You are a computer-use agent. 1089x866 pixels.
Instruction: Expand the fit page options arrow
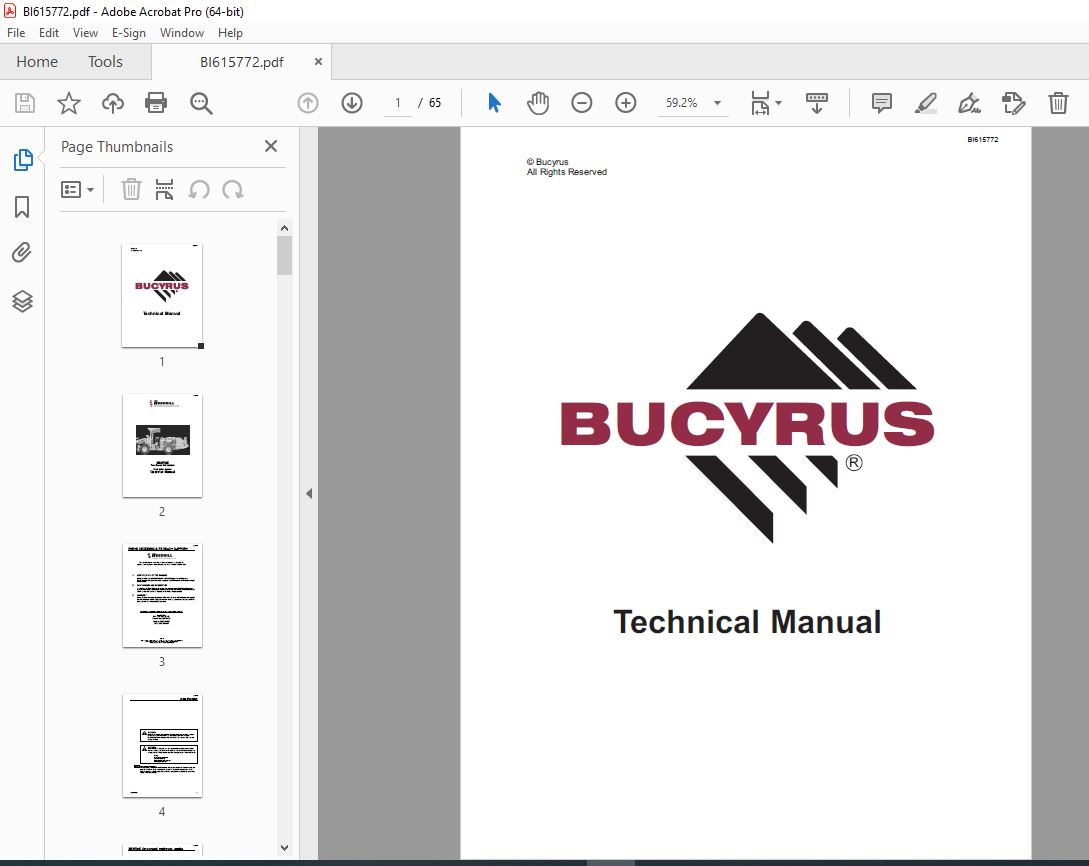[x=779, y=103]
